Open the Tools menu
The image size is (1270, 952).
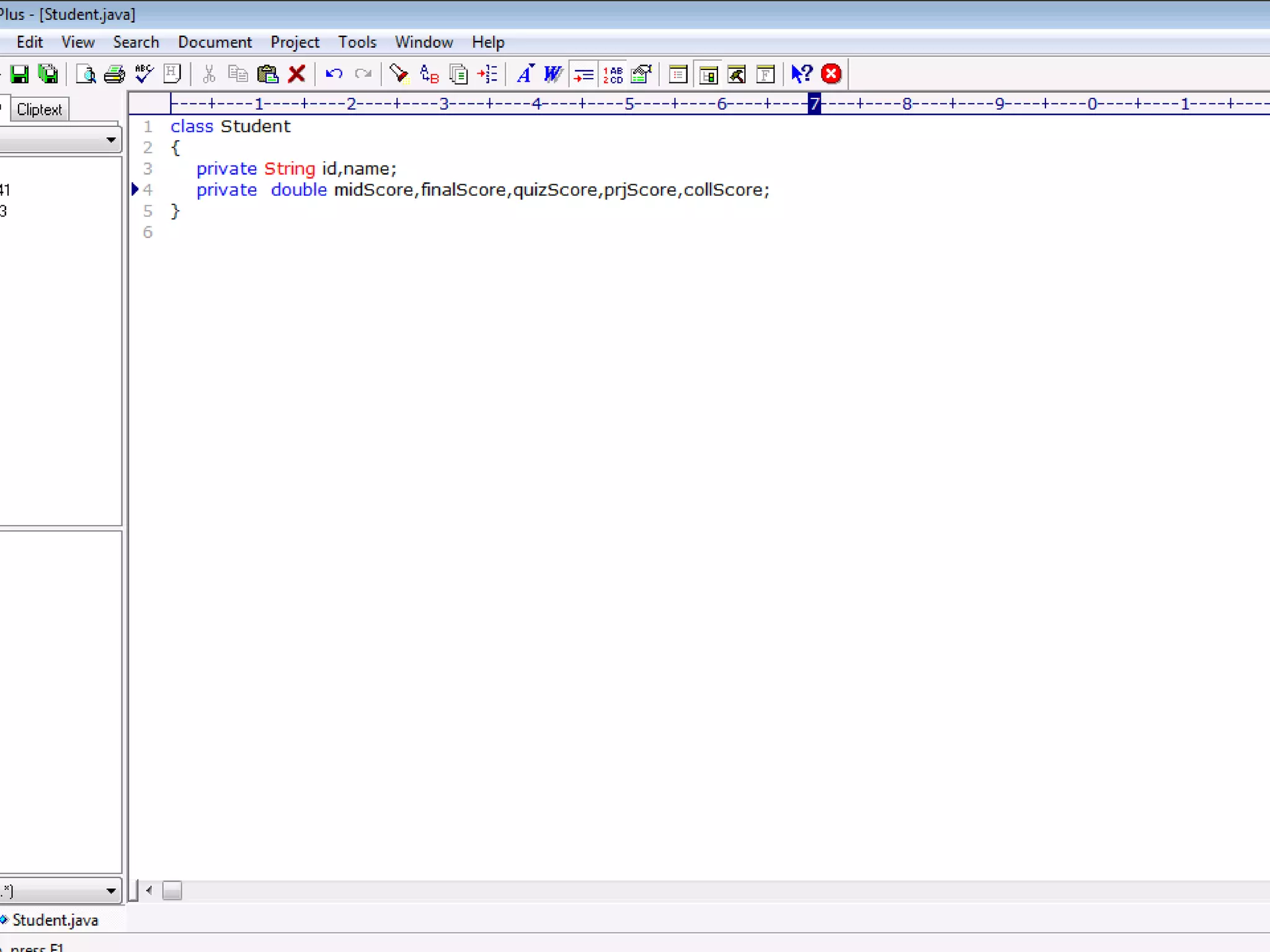pyautogui.click(x=357, y=42)
